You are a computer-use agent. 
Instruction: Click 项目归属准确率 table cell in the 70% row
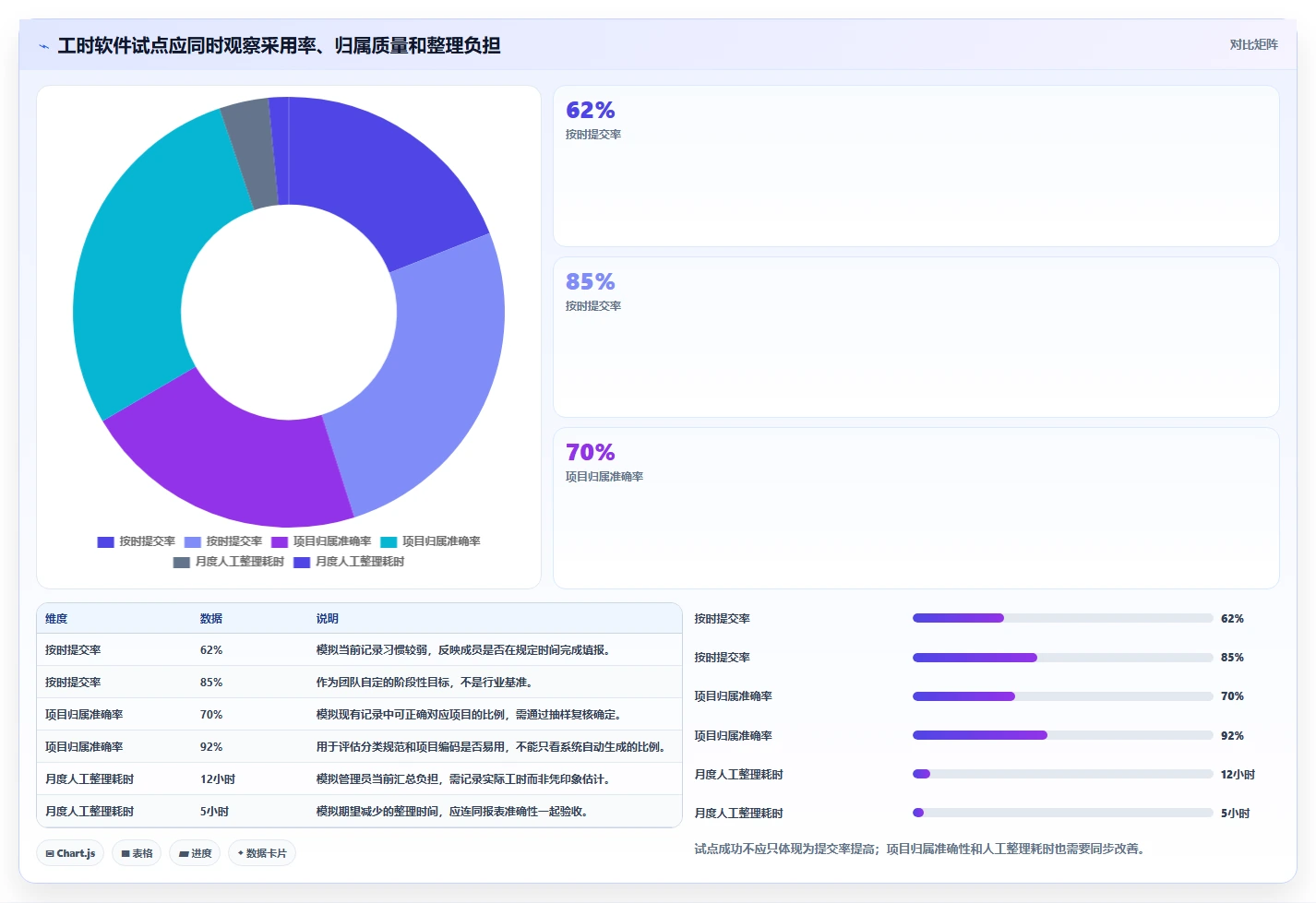pyautogui.click(x=83, y=715)
